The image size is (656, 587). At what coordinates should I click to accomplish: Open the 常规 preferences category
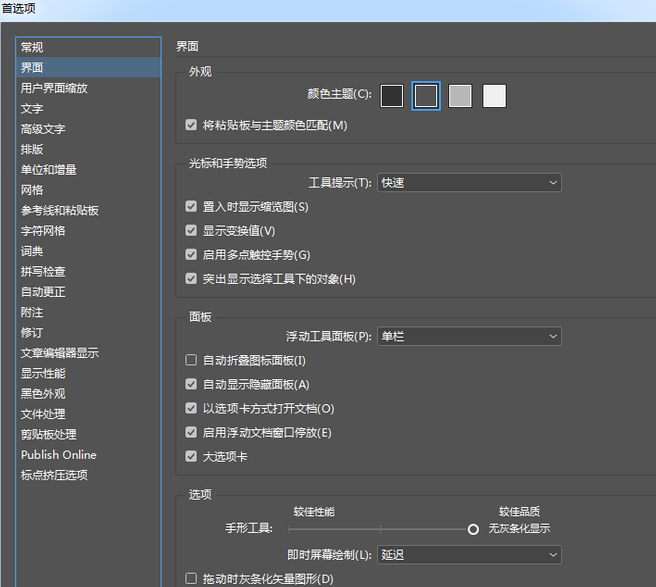click(32, 47)
